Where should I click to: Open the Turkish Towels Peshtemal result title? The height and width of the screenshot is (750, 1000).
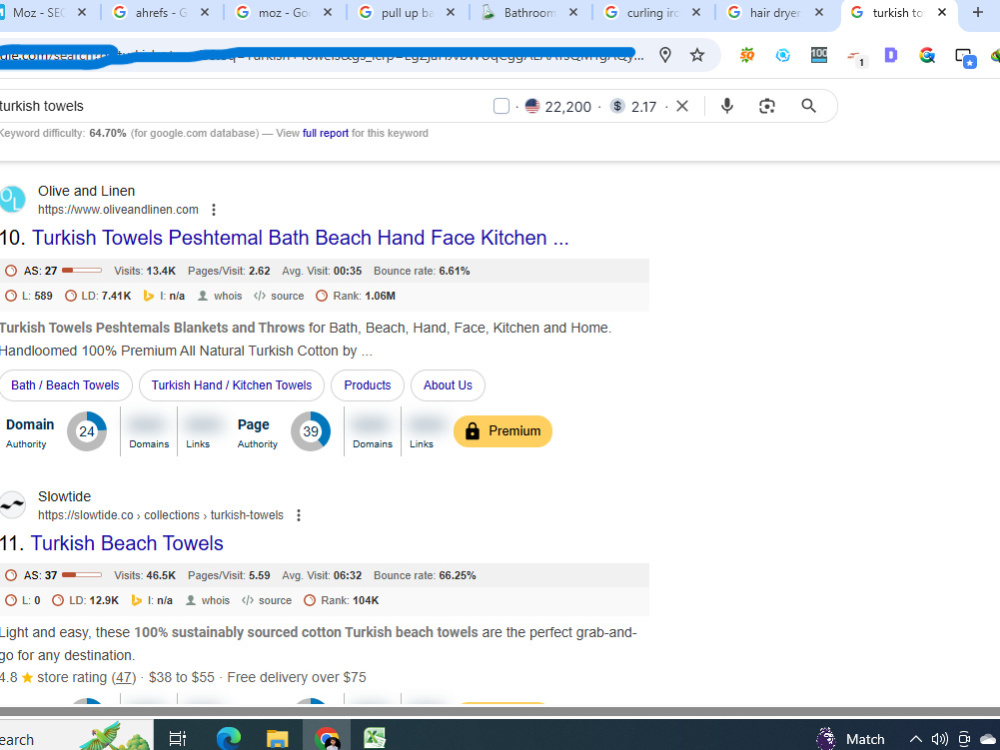tap(300, 238)
